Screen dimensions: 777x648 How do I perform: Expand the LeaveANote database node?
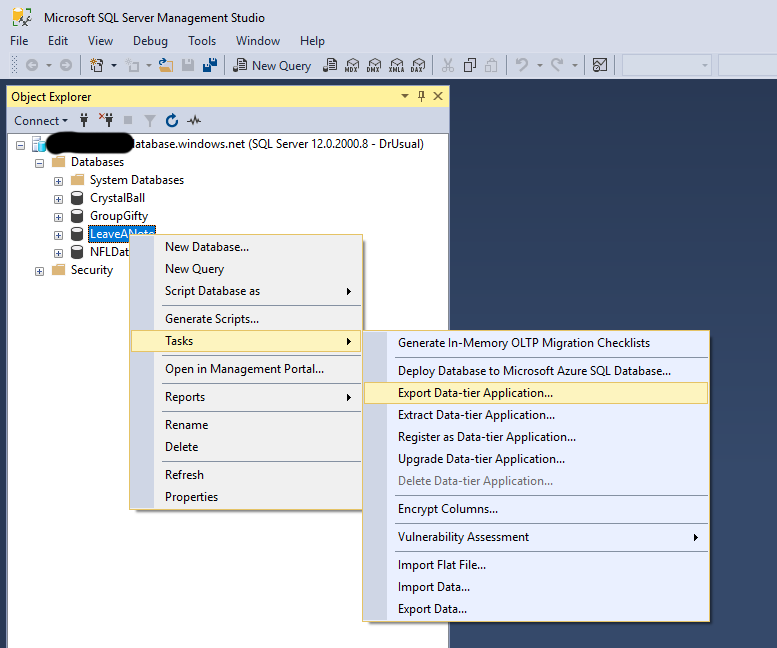coord(58,235)
